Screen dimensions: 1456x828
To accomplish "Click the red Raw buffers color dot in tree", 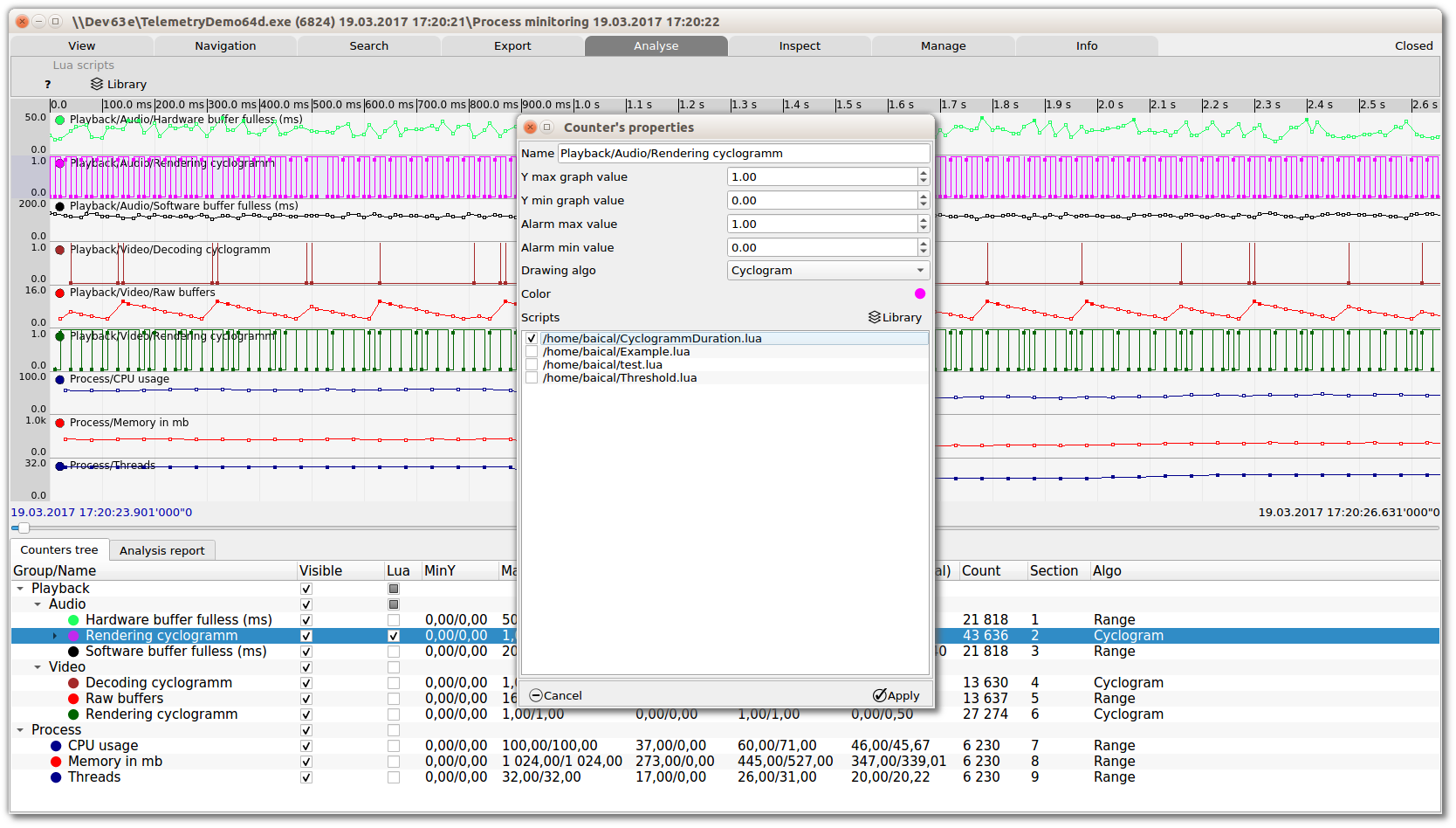I will click(x=73, y=699).
